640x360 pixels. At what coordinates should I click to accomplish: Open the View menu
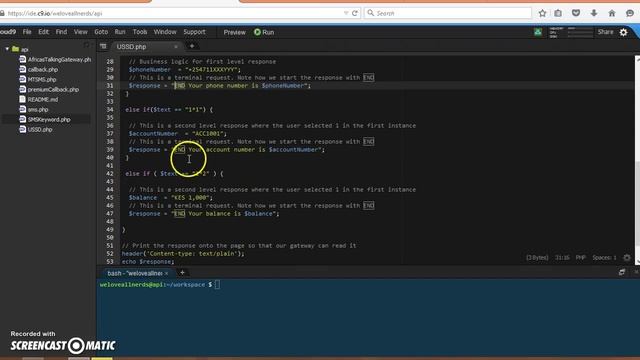tap(80, 32)
